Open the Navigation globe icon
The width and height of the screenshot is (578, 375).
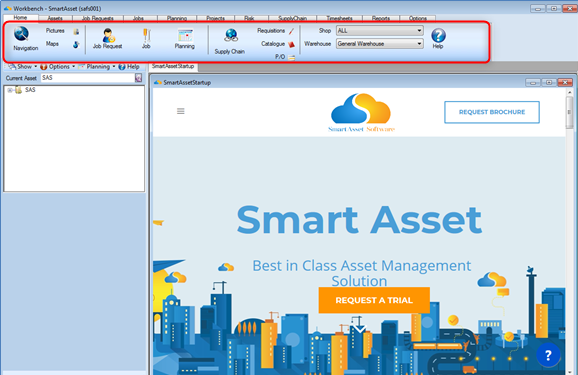pyautogui.click(x=21, y=34)
